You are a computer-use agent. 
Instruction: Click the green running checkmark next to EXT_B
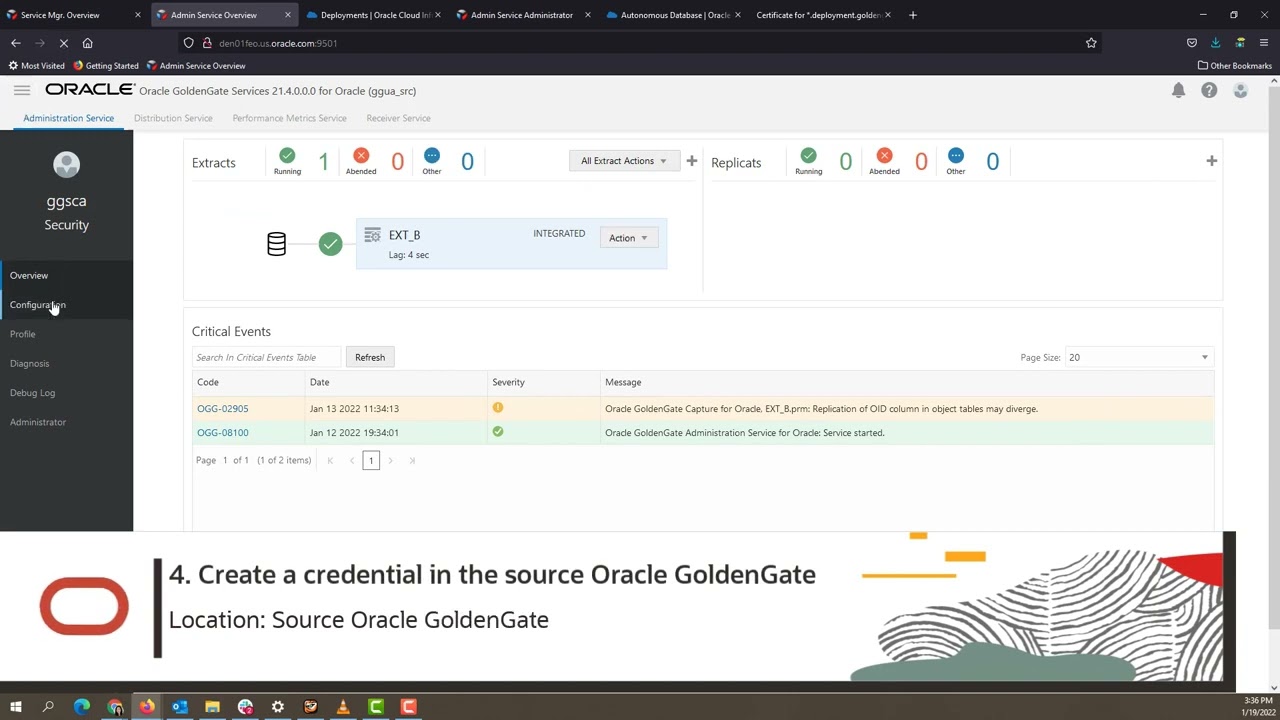[330, 243]
